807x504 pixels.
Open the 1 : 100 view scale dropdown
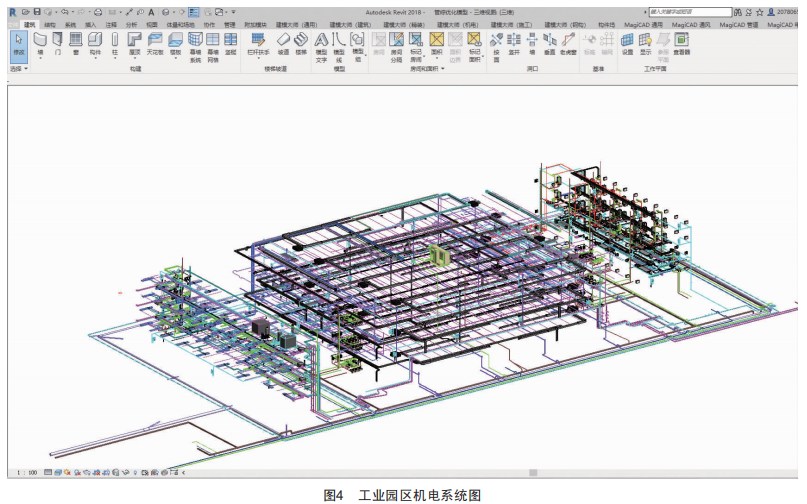click(x=27, y=471)
